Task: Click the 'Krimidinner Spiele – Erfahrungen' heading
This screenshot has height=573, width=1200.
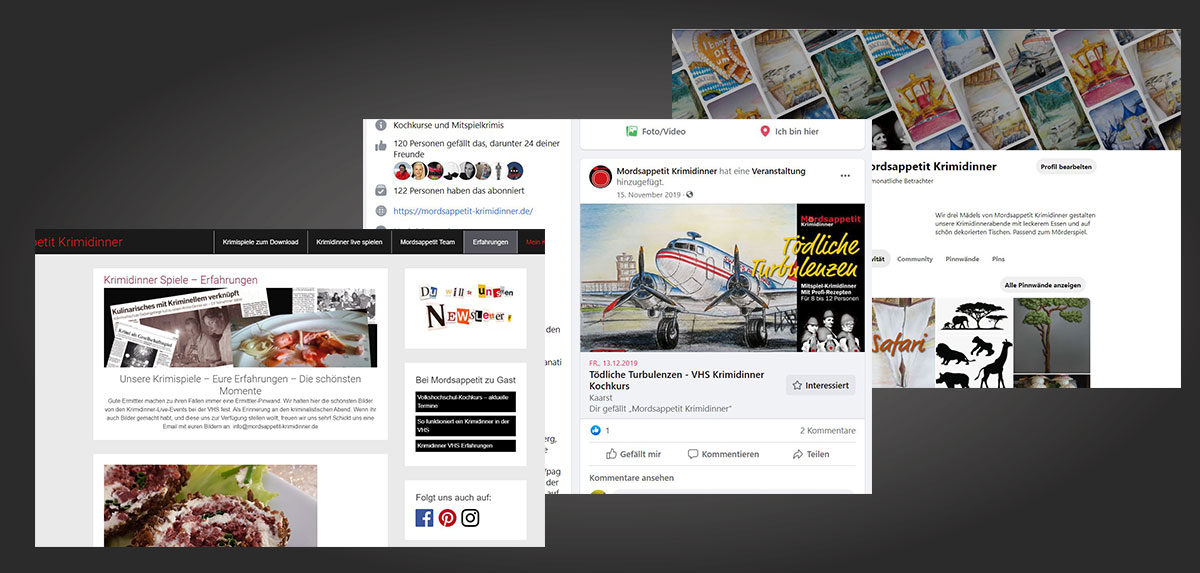Action: point(181,280)
